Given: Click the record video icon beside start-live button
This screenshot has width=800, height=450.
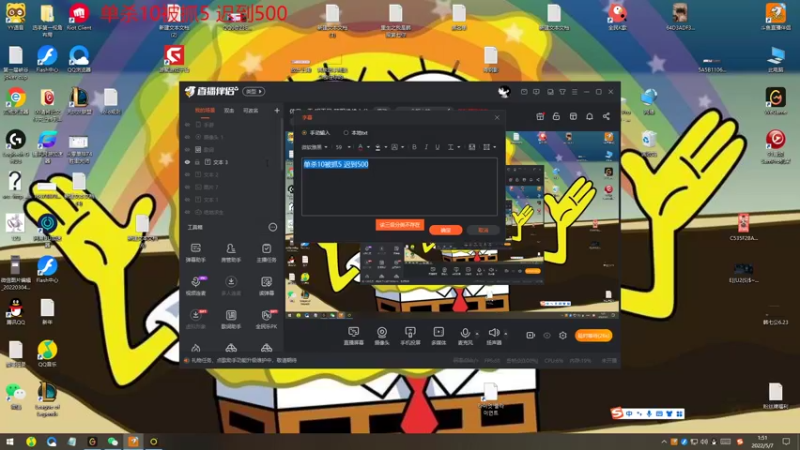Looking at the screenshot, I should tap(530, 335).
